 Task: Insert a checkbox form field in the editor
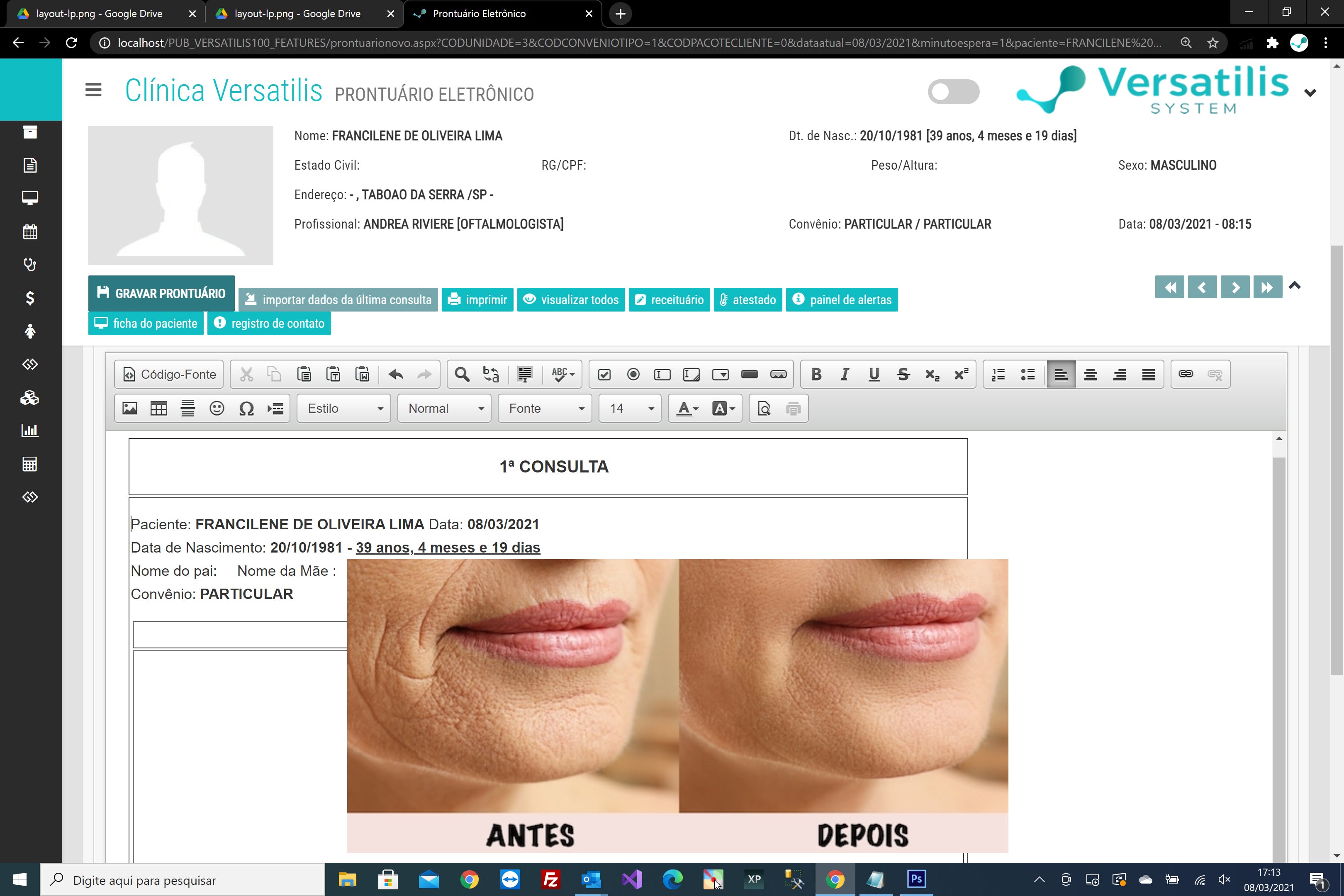604,374
